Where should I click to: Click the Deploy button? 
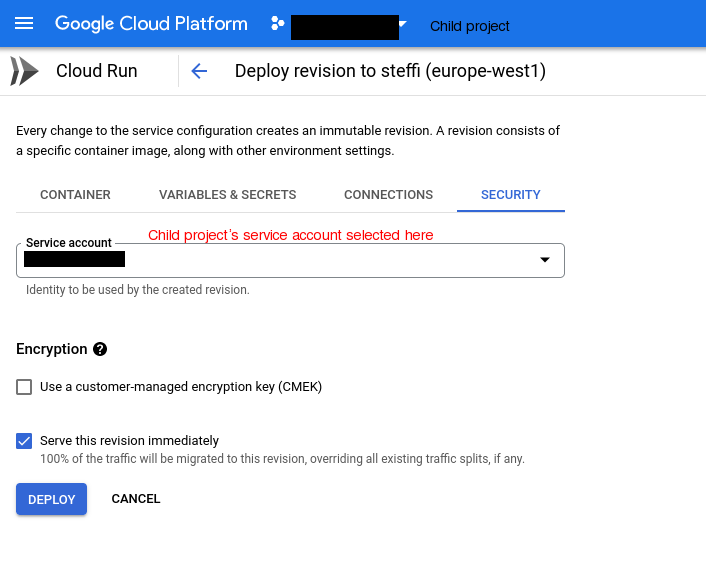51,499
